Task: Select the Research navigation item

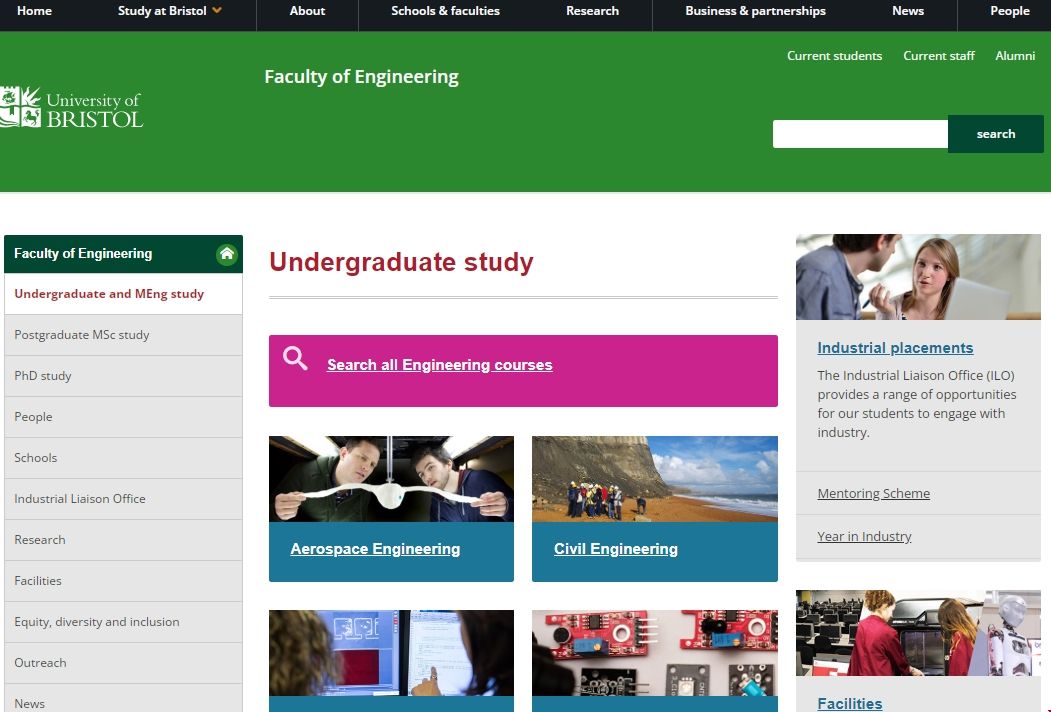Action: point(592,11)
